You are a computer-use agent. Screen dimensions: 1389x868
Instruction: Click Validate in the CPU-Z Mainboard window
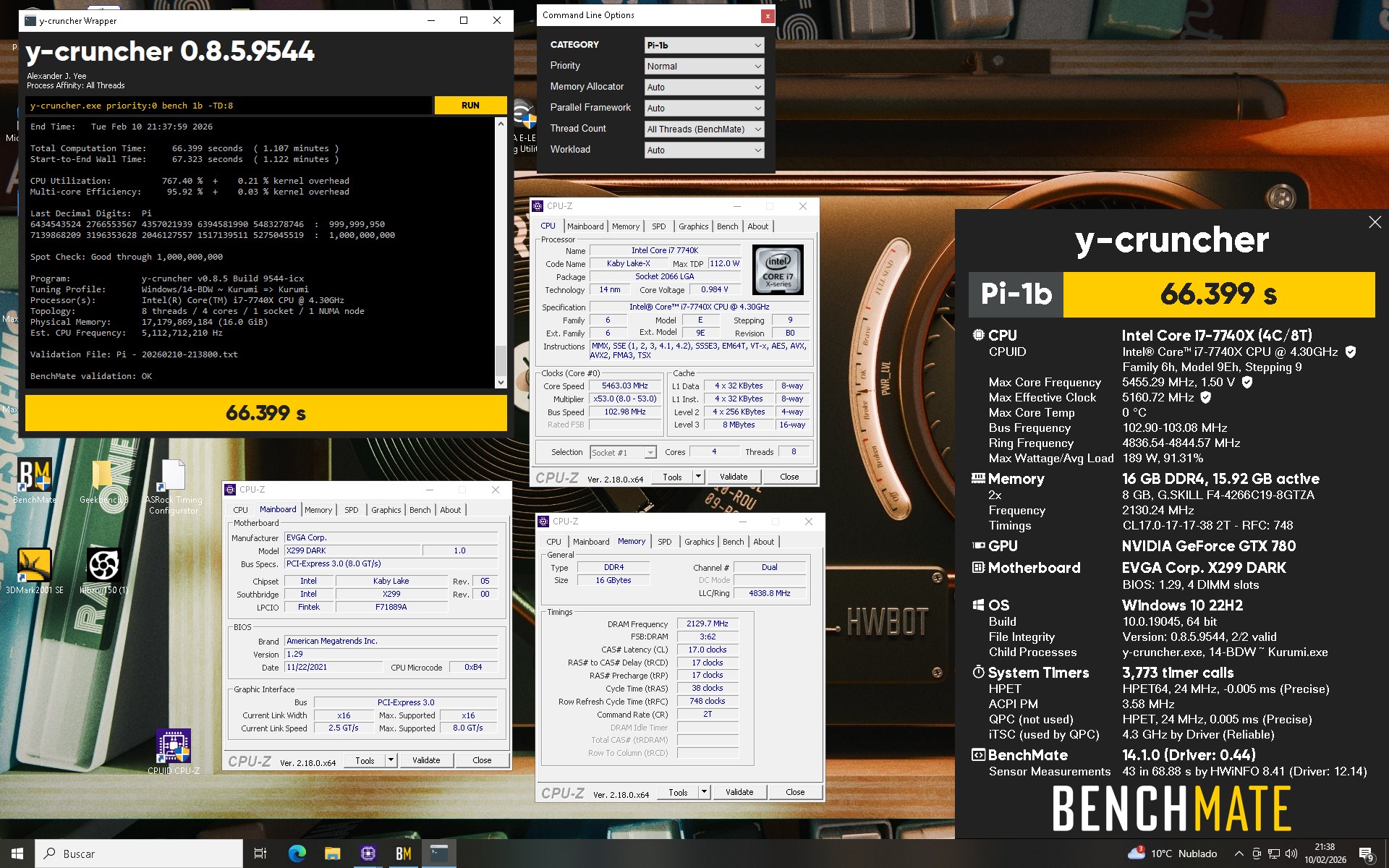(426, 760)
